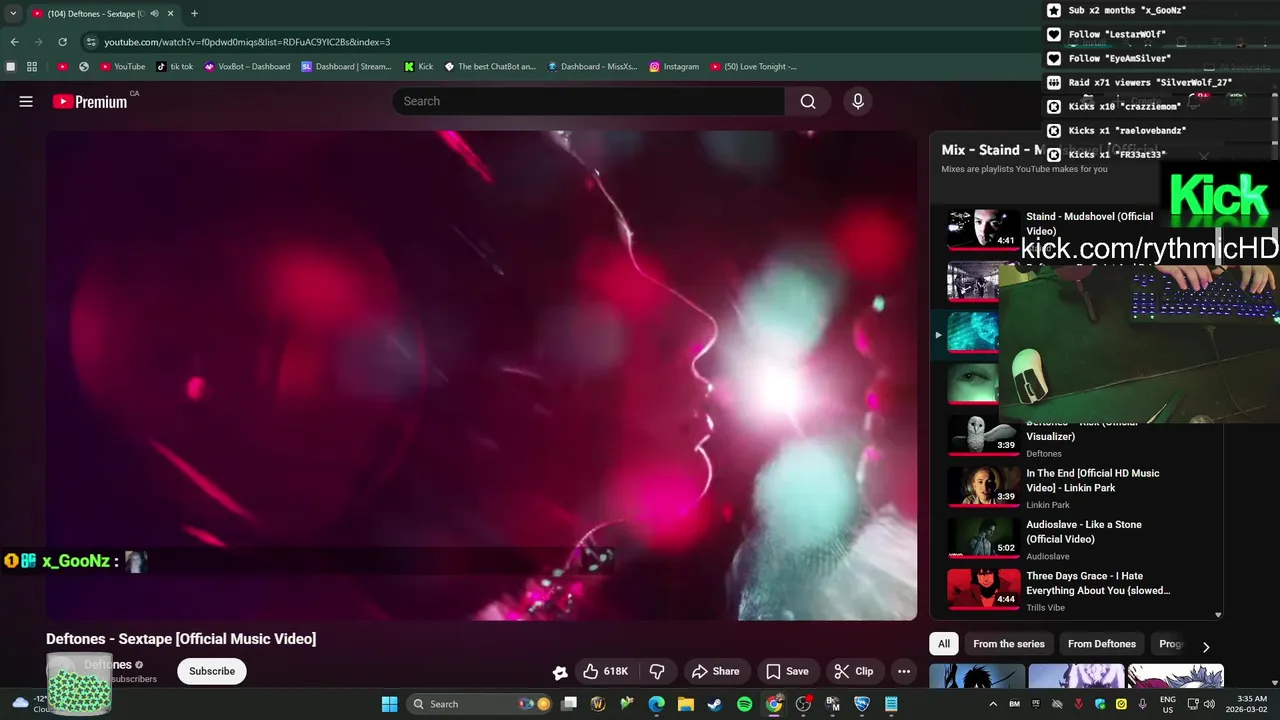Viewport: 1280px width, 720px height.
Task: Open the YouTube bookmark
Action: (x=123, y=67)
